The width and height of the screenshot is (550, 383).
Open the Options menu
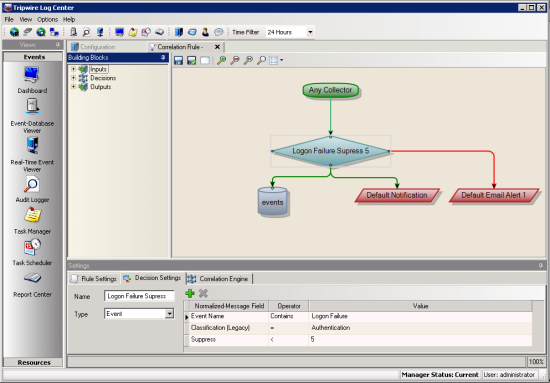pos(47,20)
